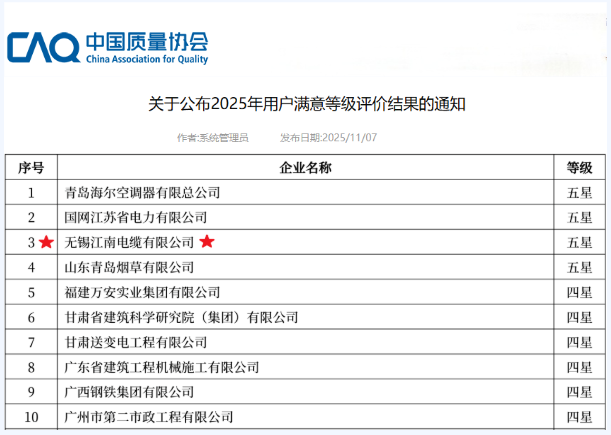This screenshot has height=435, width=611.
Task: Click 福建万安实业集团有限公司 entry
Action: [142, 292]
